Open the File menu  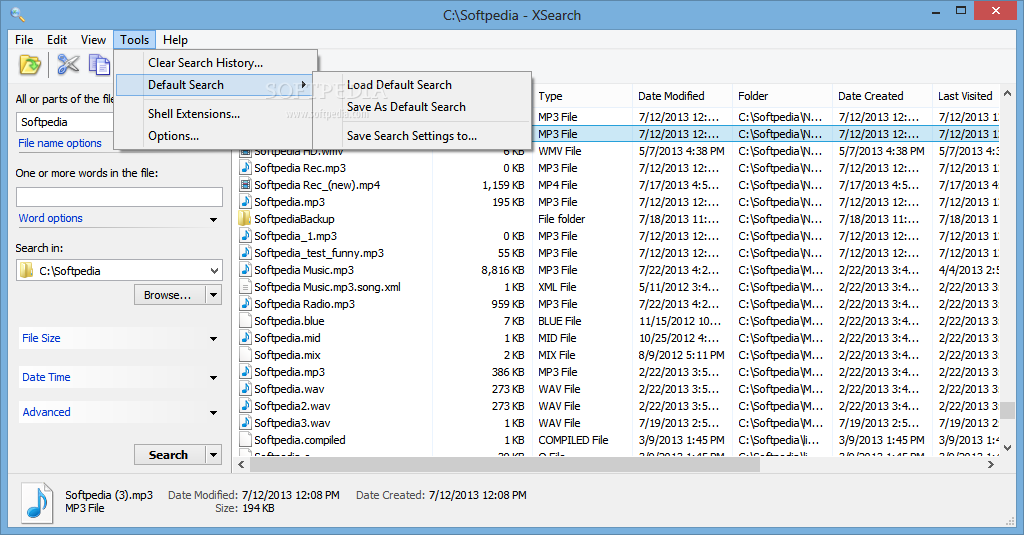[x=24, y=40]
